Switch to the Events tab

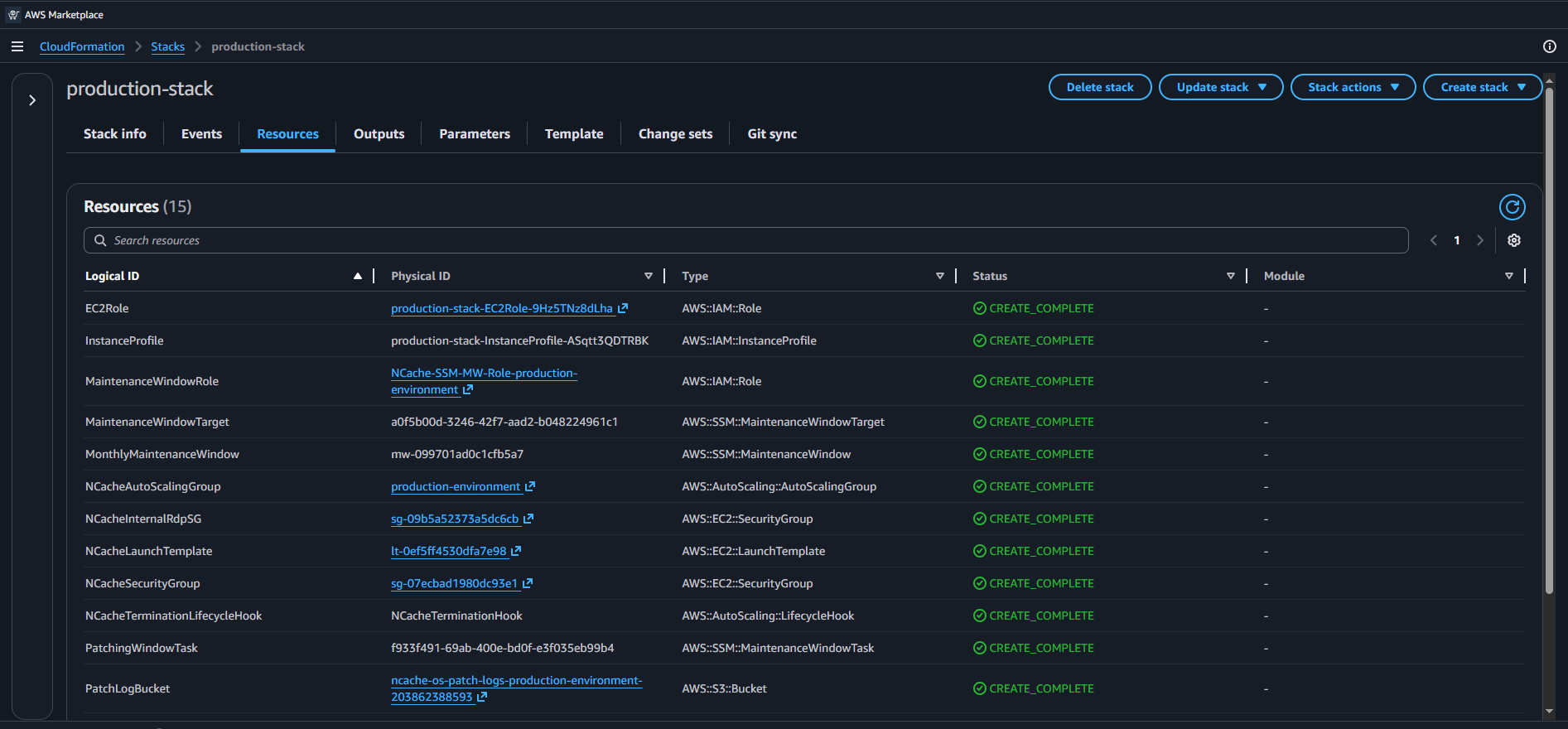[x=201, y=133]
